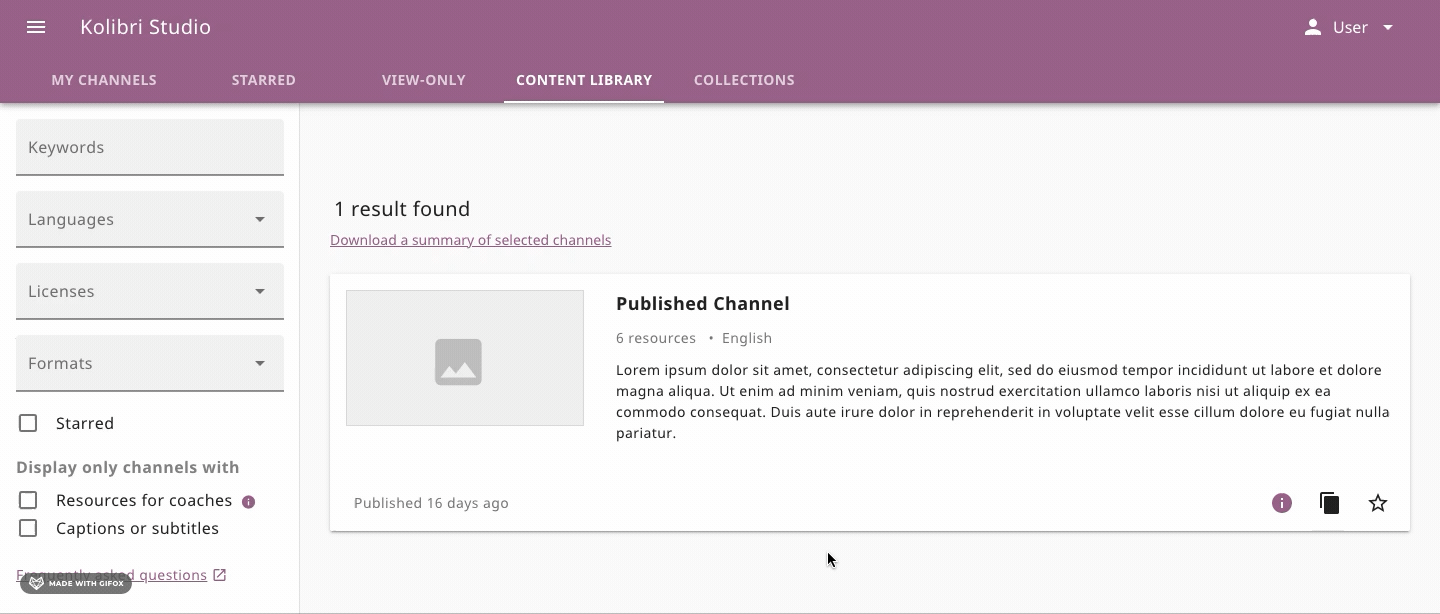1440x614 pixels.
Task: Click the user account icon
Action: coord(1313,27)
